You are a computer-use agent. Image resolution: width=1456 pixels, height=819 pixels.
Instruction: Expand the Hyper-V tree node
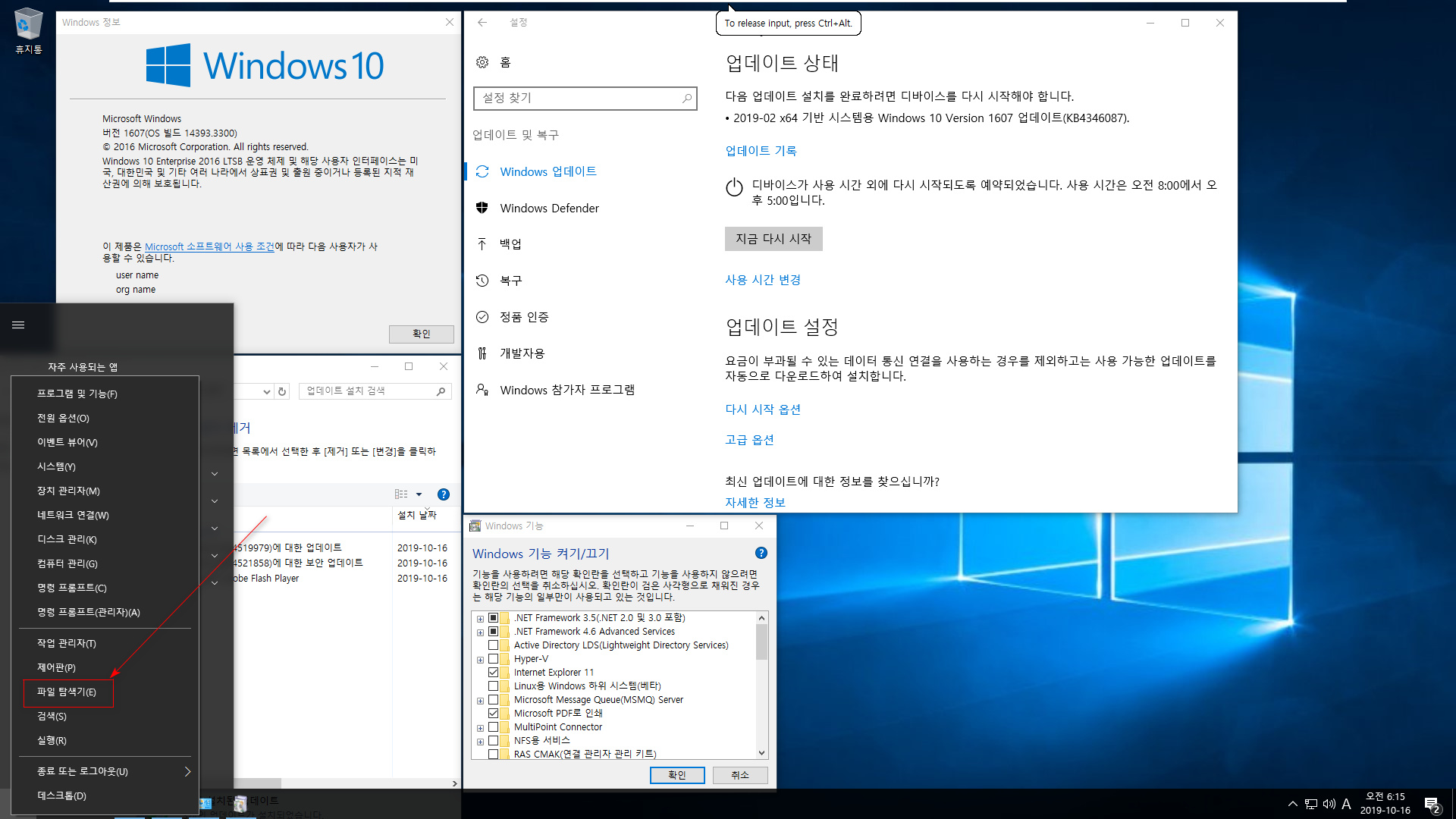tap(480, 660)
